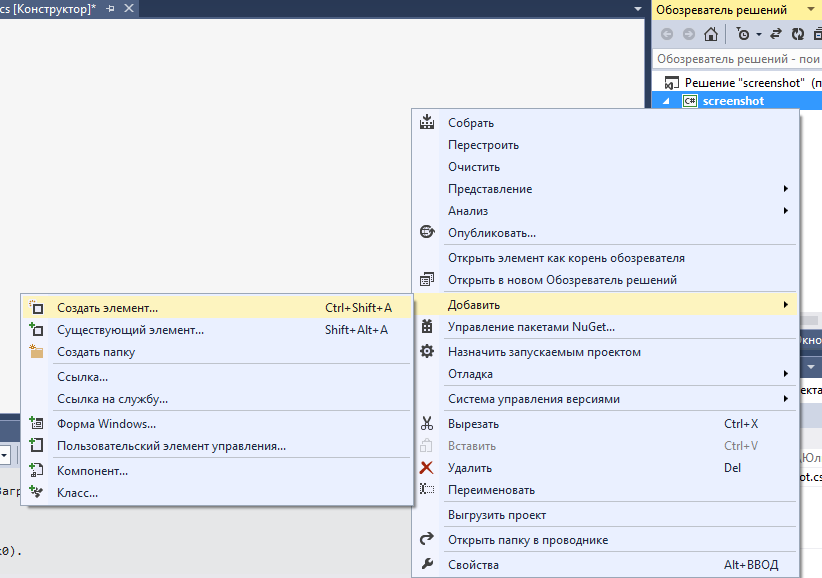This screenshot has height=578, width=822.
Task: Click the Windows Form icon
Action: coord(36,423)
